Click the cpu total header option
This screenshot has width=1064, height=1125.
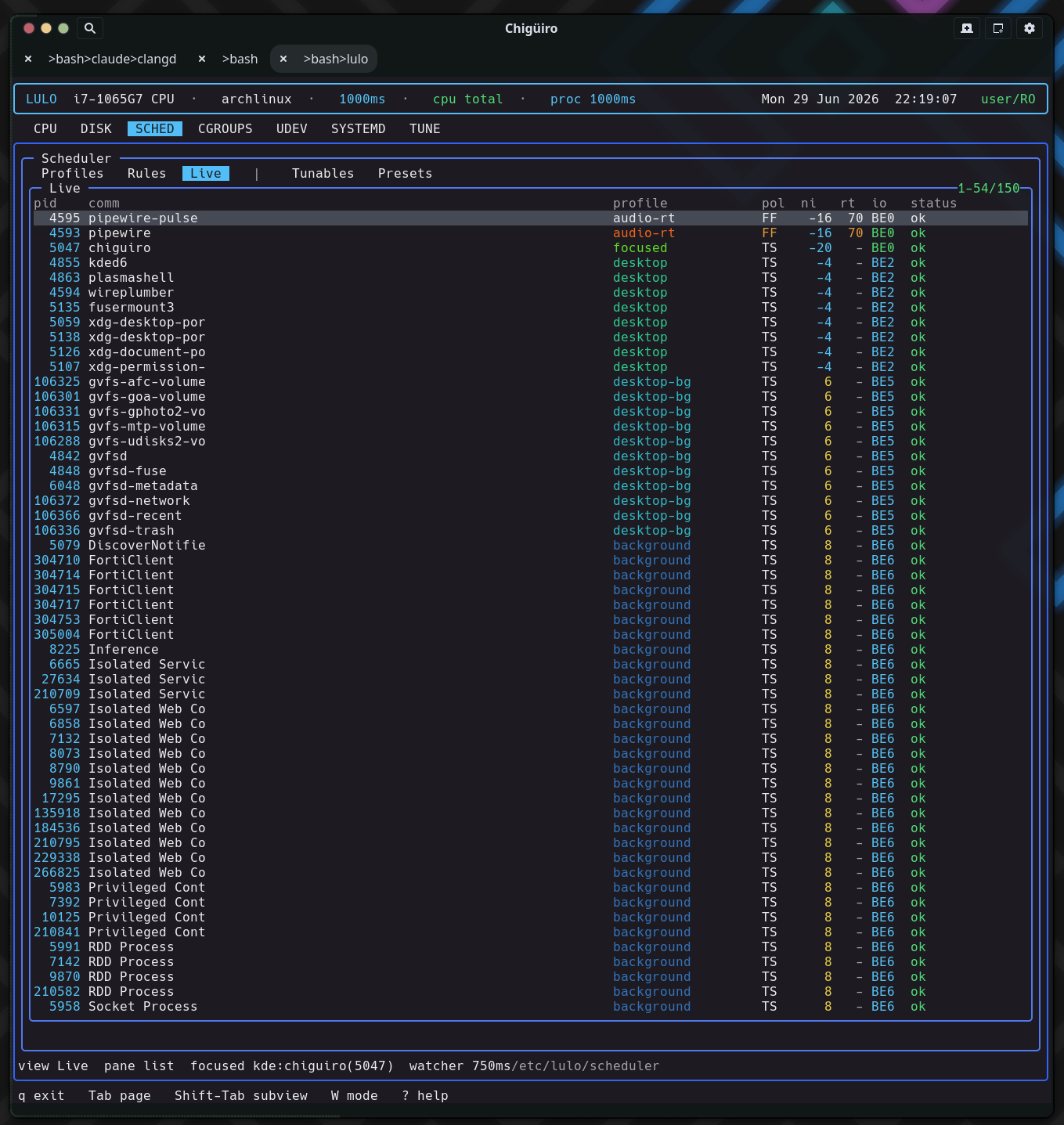tap(468, 99)
